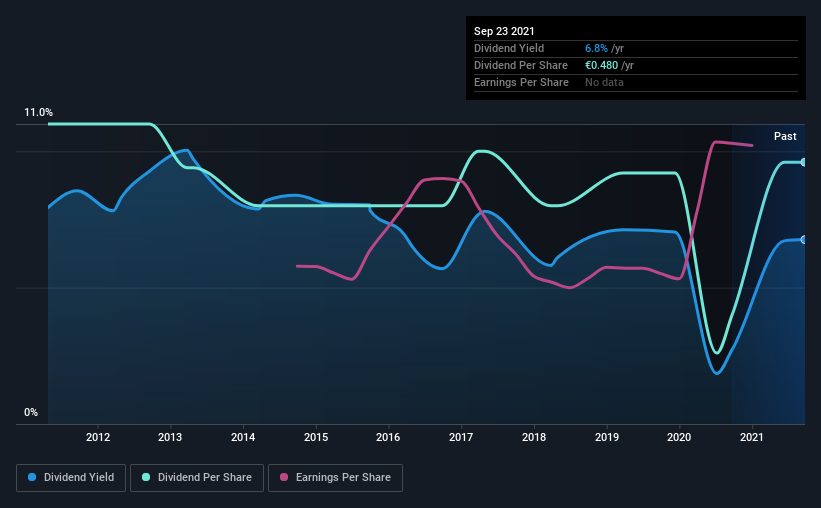821x508 pixels.
Task: Click the Dividend Per Share line endpoint marker
Action: click(803, 162)
